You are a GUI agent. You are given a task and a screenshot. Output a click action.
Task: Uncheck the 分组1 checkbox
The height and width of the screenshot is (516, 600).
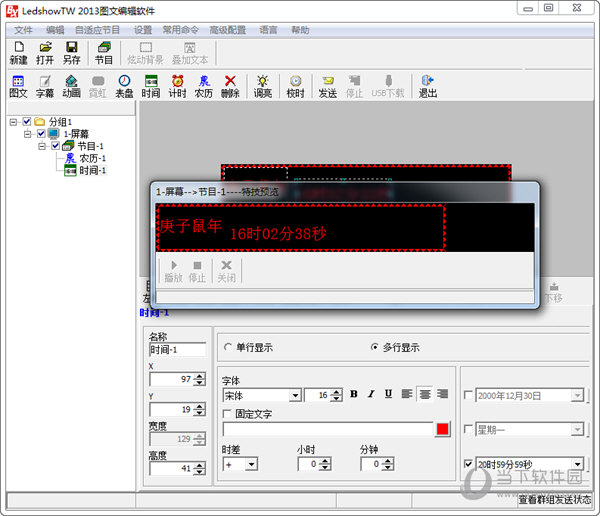26,122
